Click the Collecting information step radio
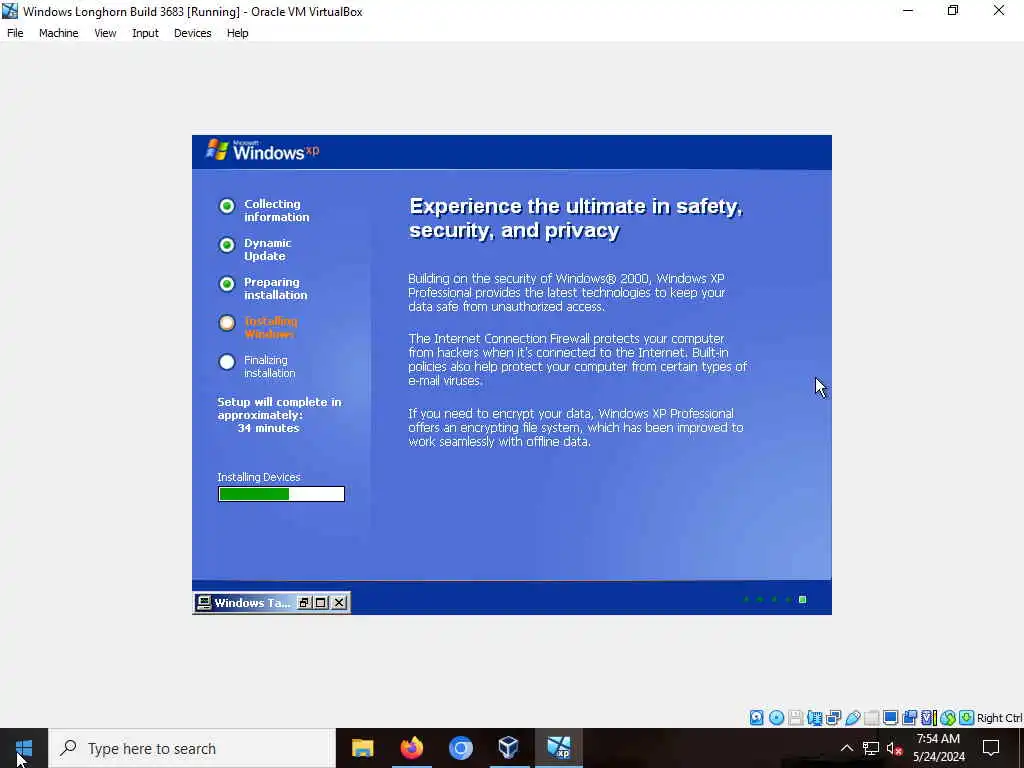This screenshot has height=768, width=1024. coord(227,206)
